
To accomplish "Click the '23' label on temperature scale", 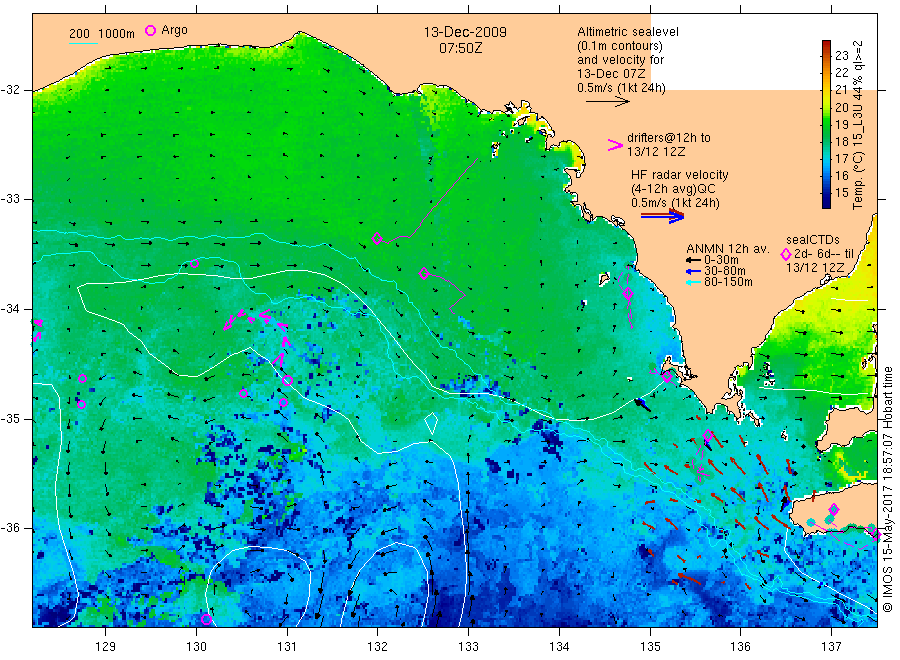I will 841,55.
